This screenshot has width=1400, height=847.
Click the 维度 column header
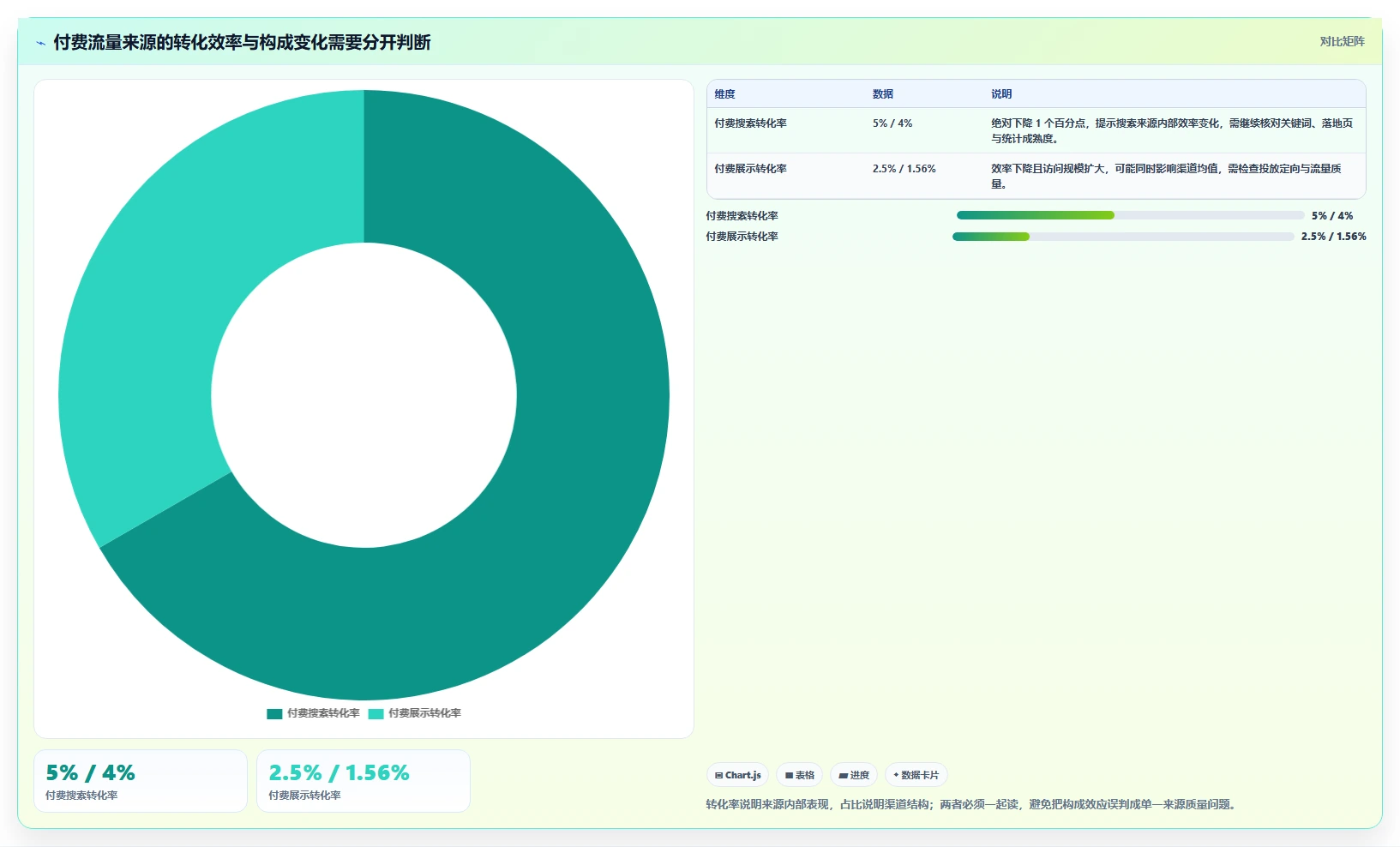(724, 94)
